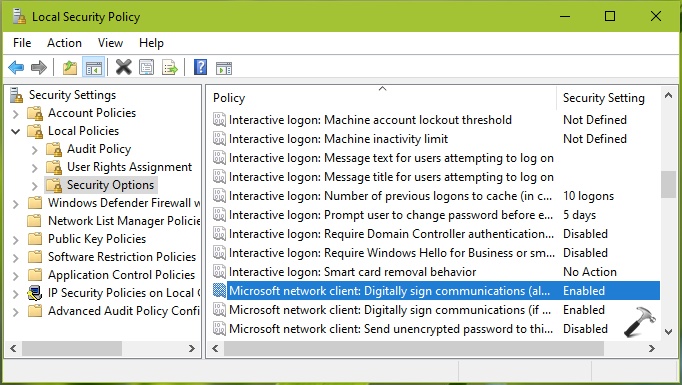Image resolution: width=682 pixels, height=385 pixels.
Task: Click the Delete X toolbar icon
Action: point(124,67)
